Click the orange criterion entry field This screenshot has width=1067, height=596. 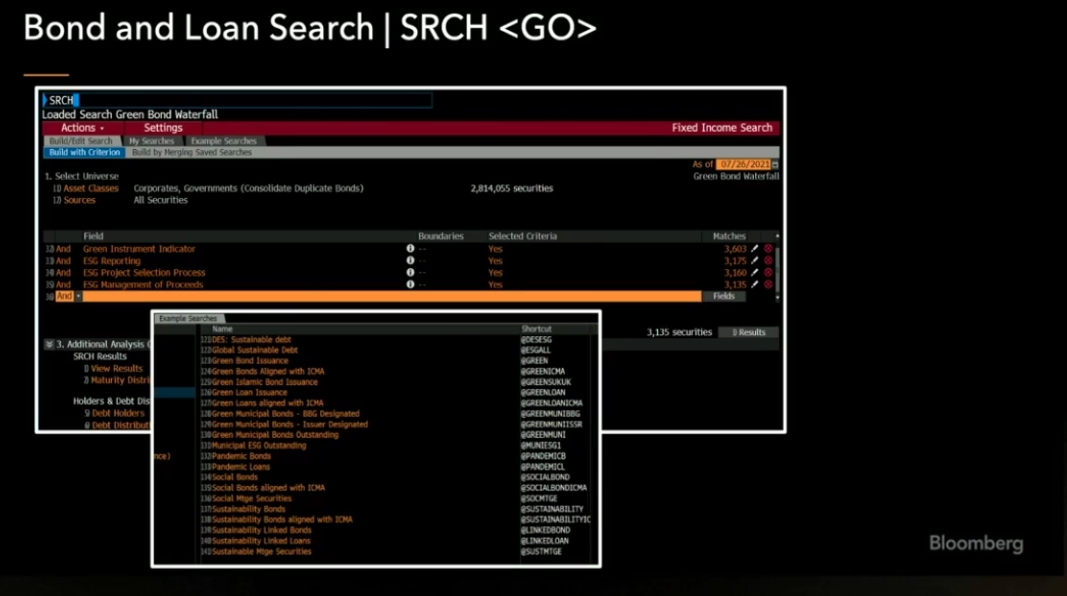pyautogui.click(x=391, y=297)
